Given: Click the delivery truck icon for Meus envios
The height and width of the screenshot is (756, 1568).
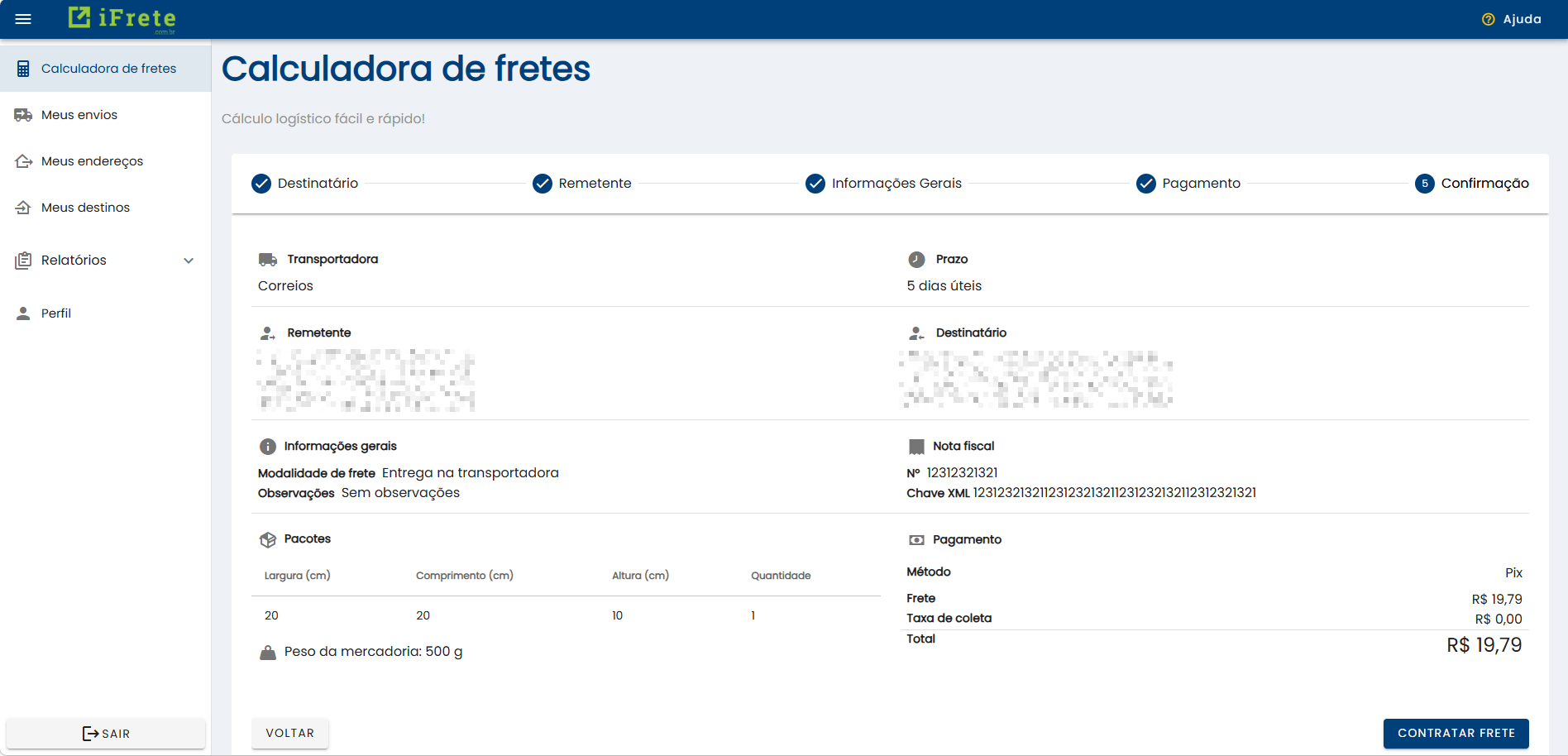Looking at the screenshot, I should 23,114.
